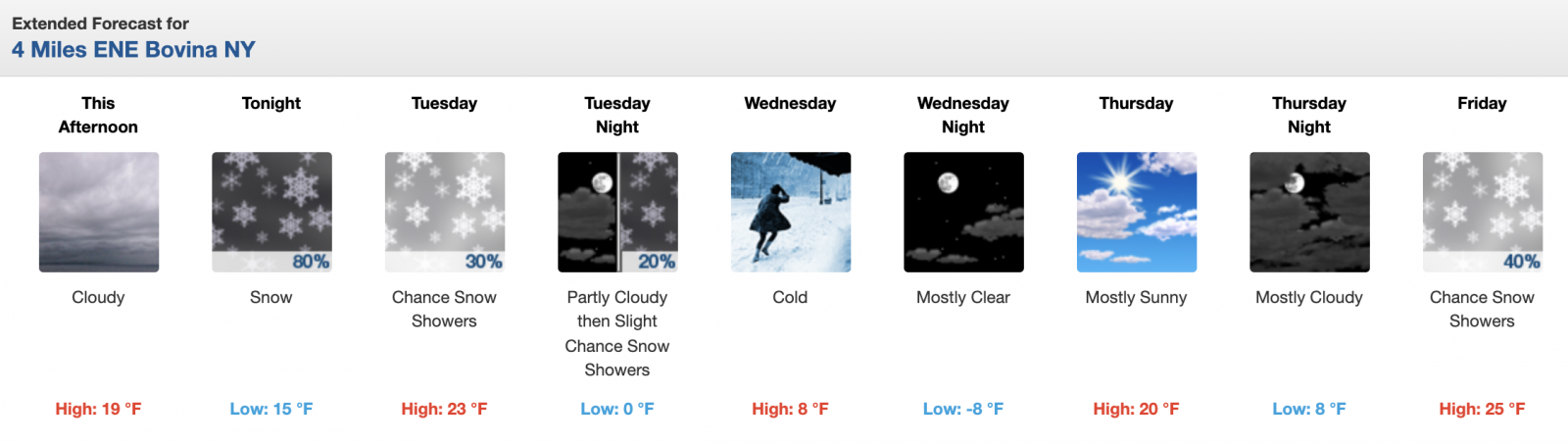The height and width of the screenshot is (444, 1568).
Task: Open Tuesday's snow showers icon
Action: point(444,212)
